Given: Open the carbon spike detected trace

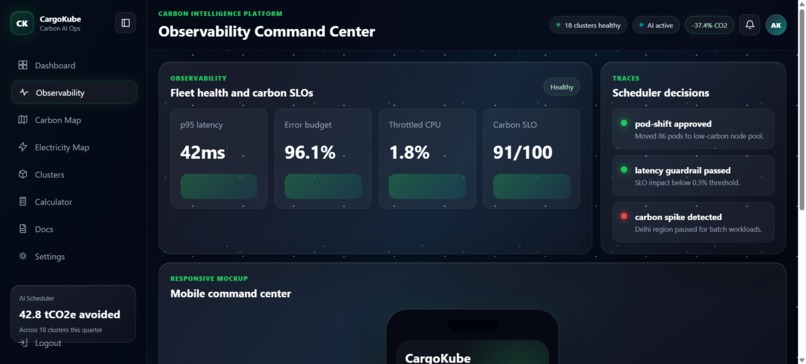Looking at the screenshot, I should [693, 222].
